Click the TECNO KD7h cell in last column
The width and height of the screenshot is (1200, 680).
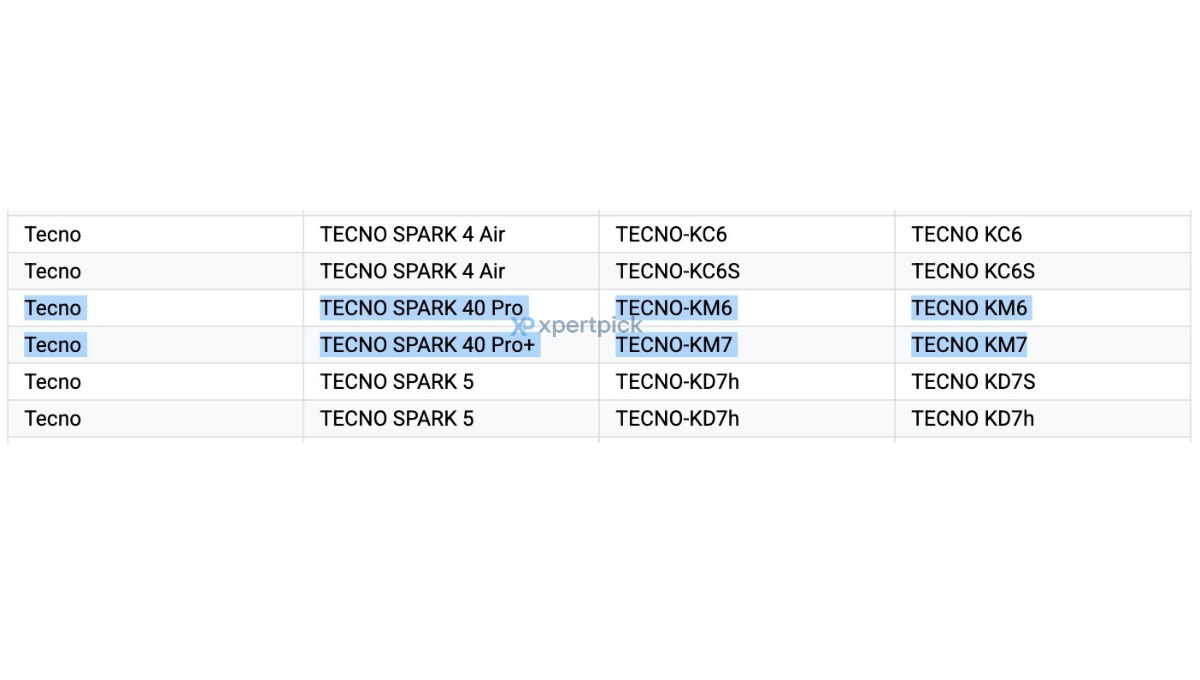[1043, 419]
